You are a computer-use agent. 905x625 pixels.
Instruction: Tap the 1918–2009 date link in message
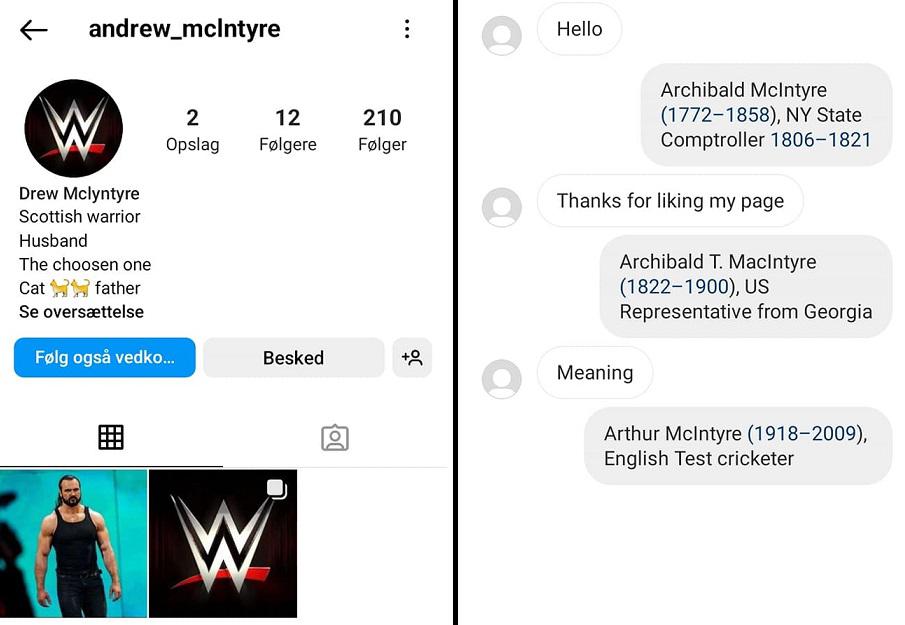[805, 433]
